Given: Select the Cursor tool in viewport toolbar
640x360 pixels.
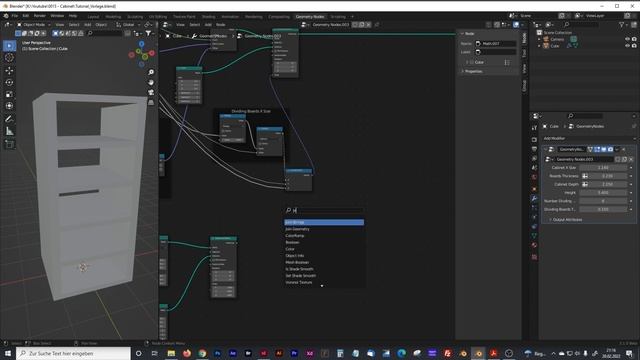Looking at the screenshot, I should (9, 58).
